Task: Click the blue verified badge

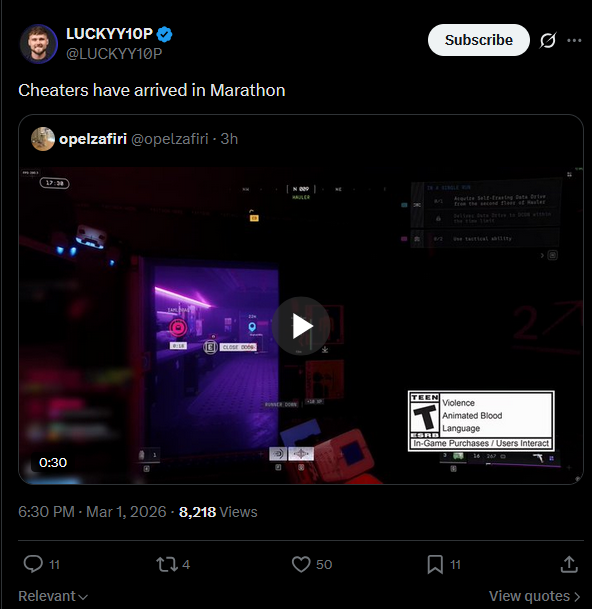Action: tap(164, 34)
